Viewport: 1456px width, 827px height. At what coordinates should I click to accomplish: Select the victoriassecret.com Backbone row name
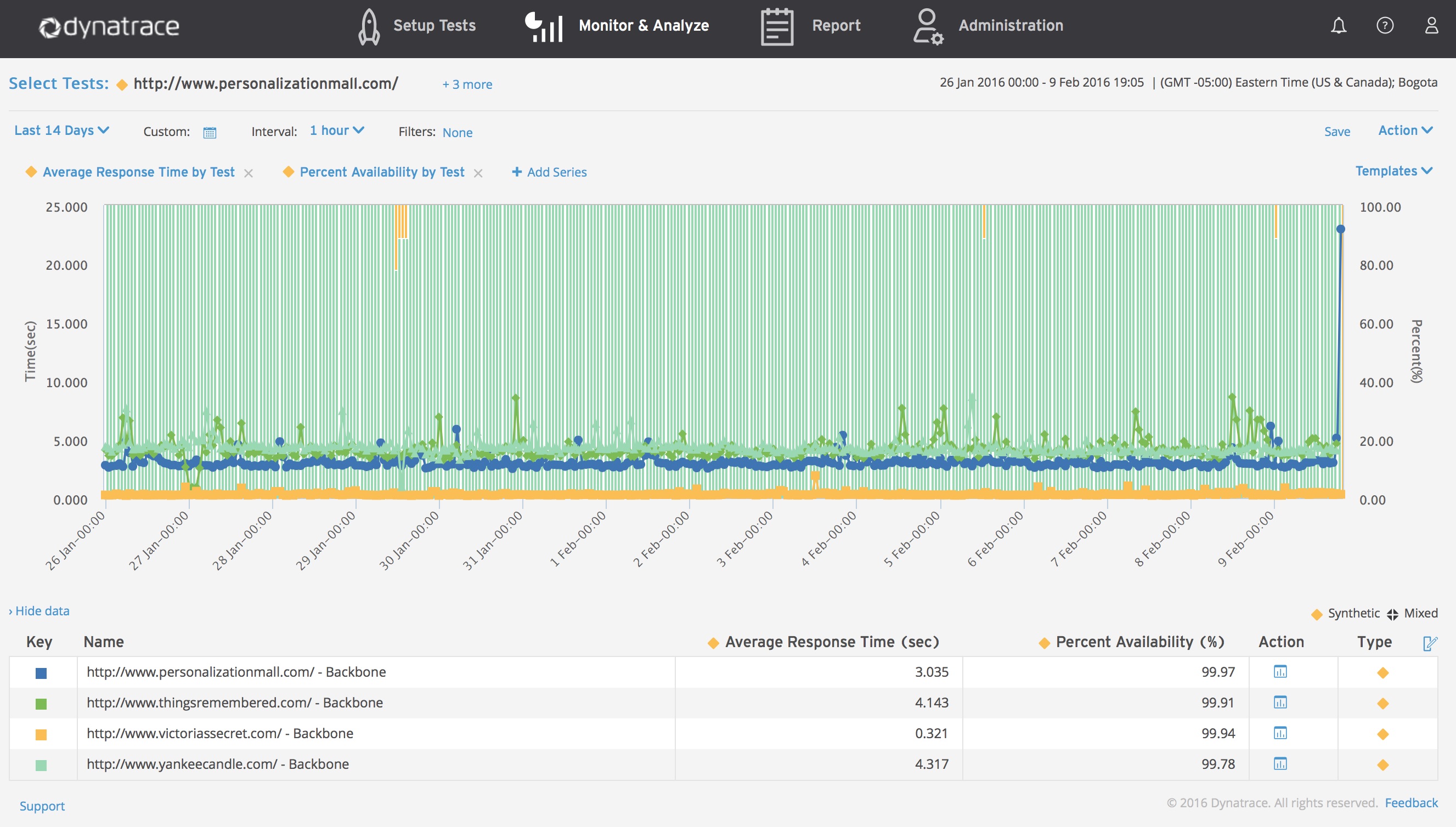point(220,734)
